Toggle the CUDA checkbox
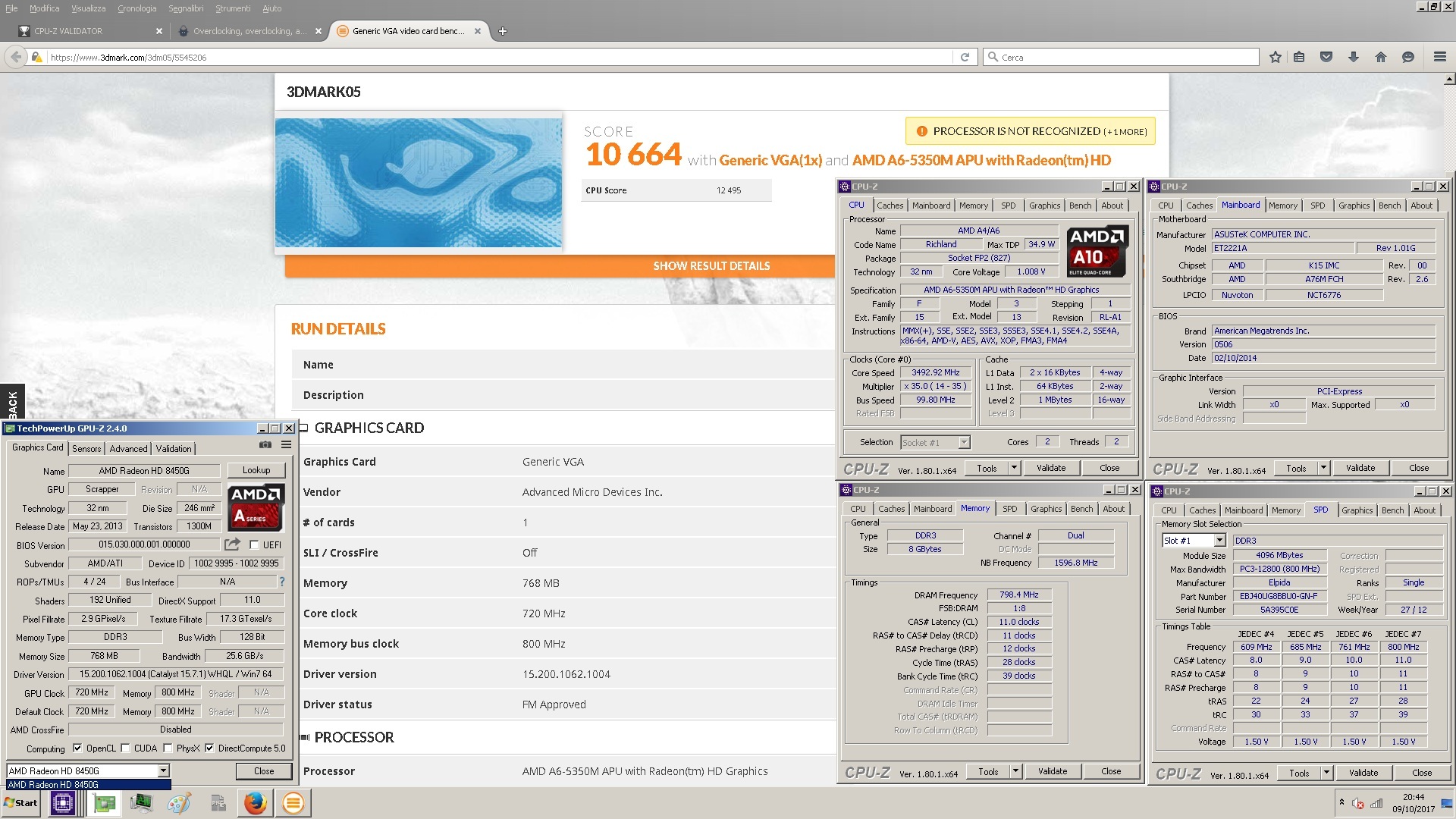Screen dimensions: 1456x819 pyautogui.click(x=125, y=748)
